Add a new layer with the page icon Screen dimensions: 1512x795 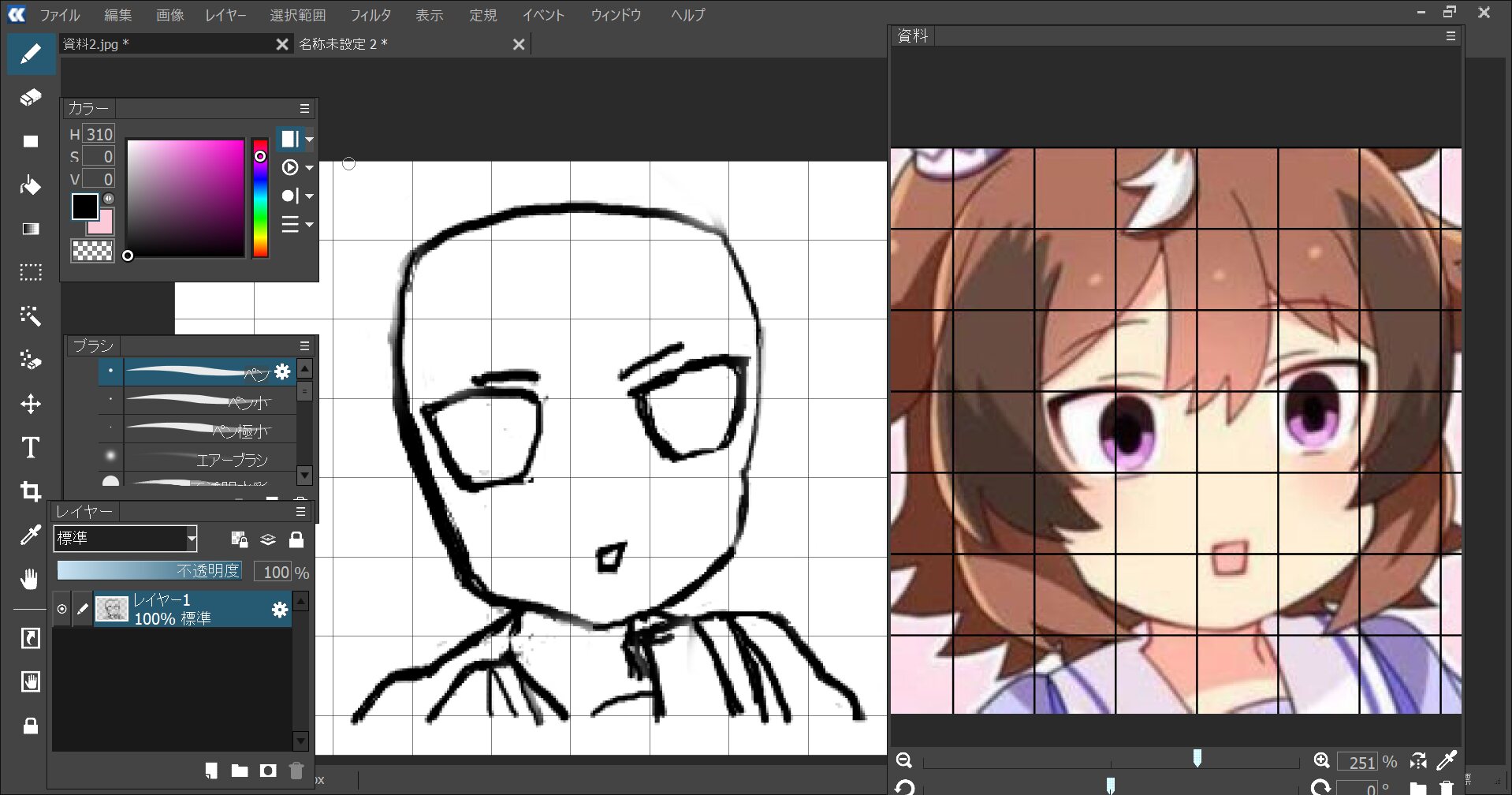[x=210, y=771]
